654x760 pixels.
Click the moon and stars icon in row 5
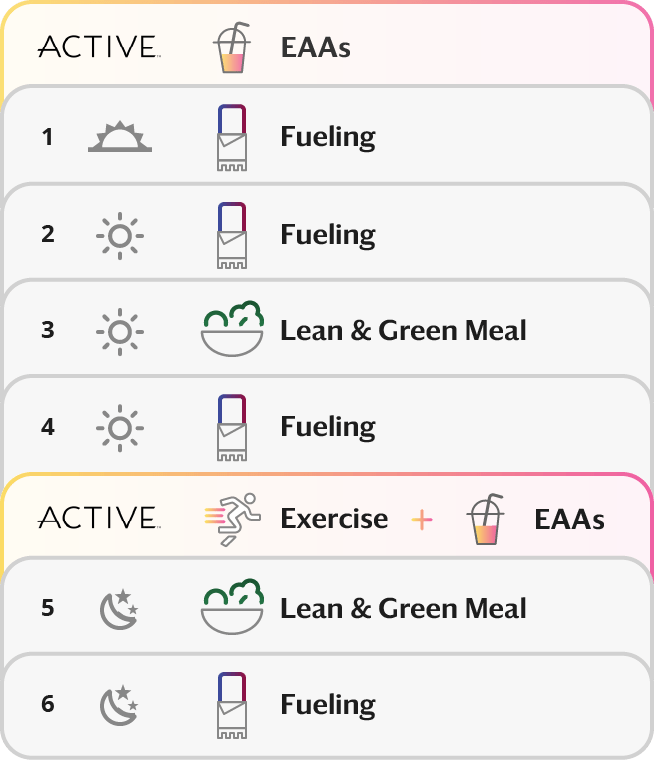(x=119, y=609)
